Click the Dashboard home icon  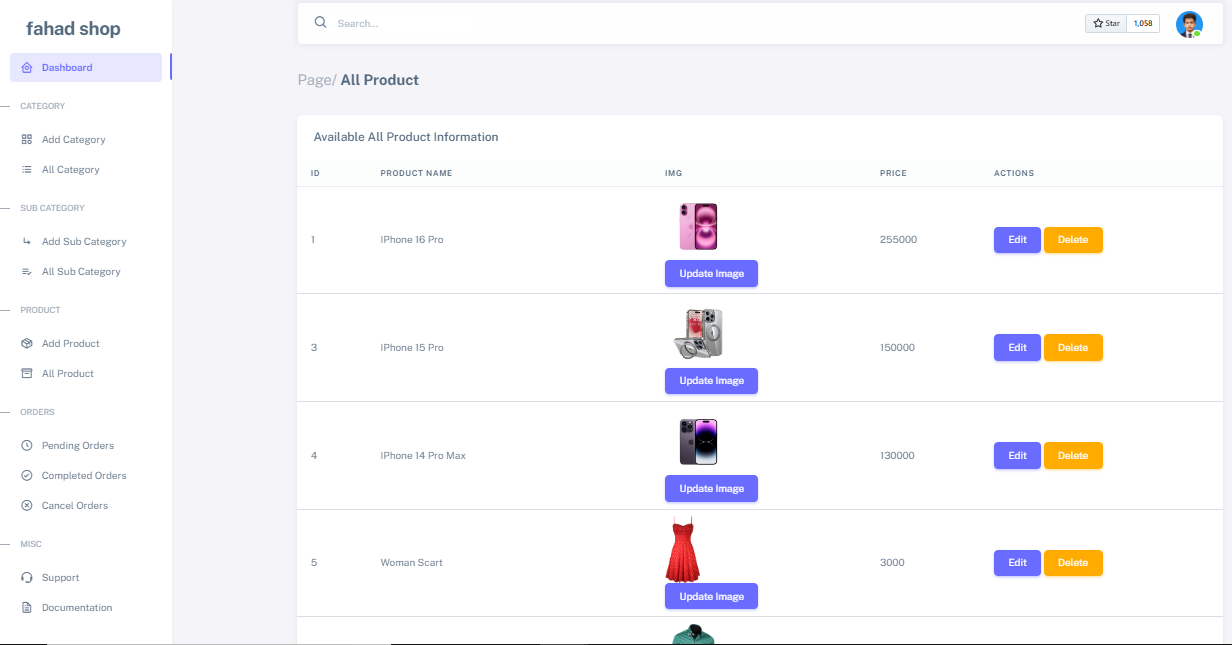point(27,68)
